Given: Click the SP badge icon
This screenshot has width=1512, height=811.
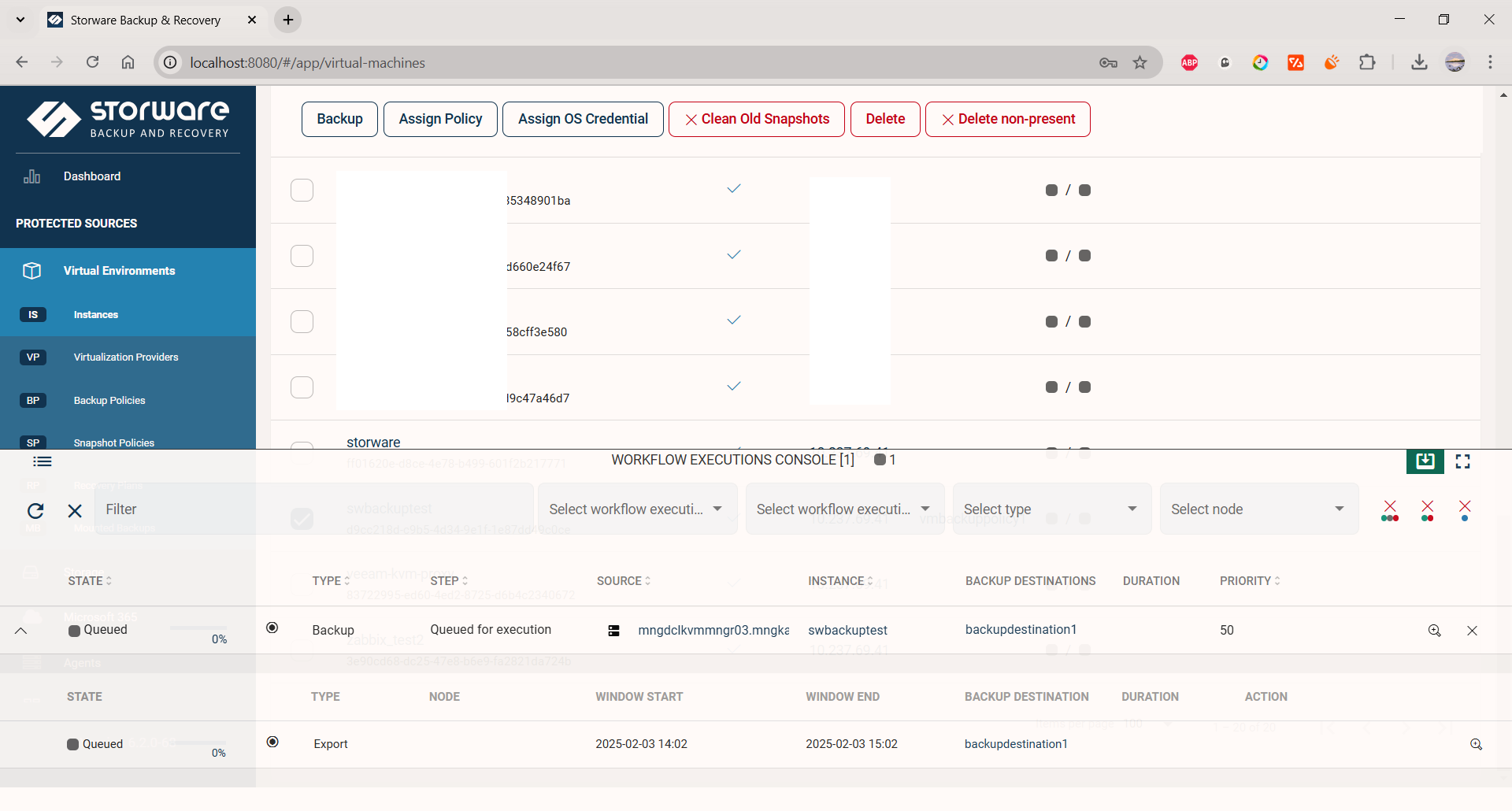Looking at the screenshot, I should coord(33,443).
